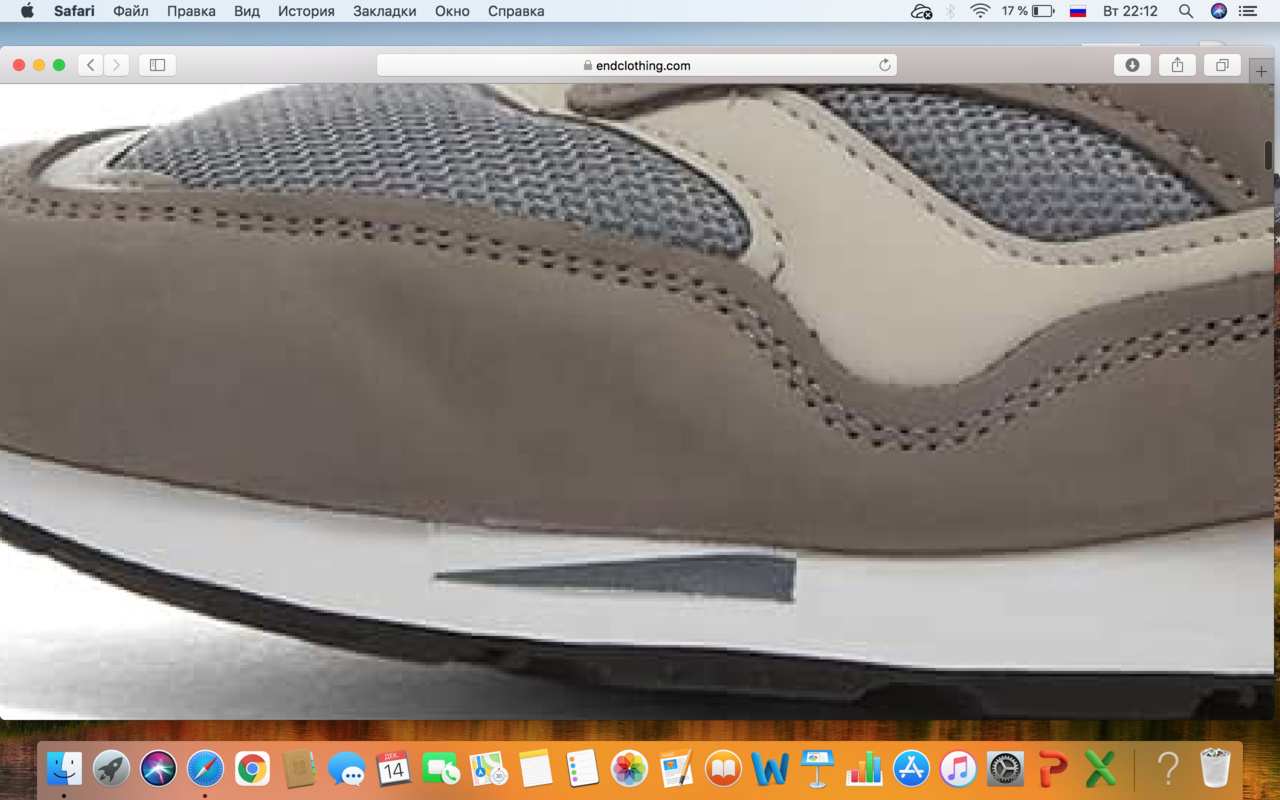Open Launchpad rocket in the Dock

(111, 768)
